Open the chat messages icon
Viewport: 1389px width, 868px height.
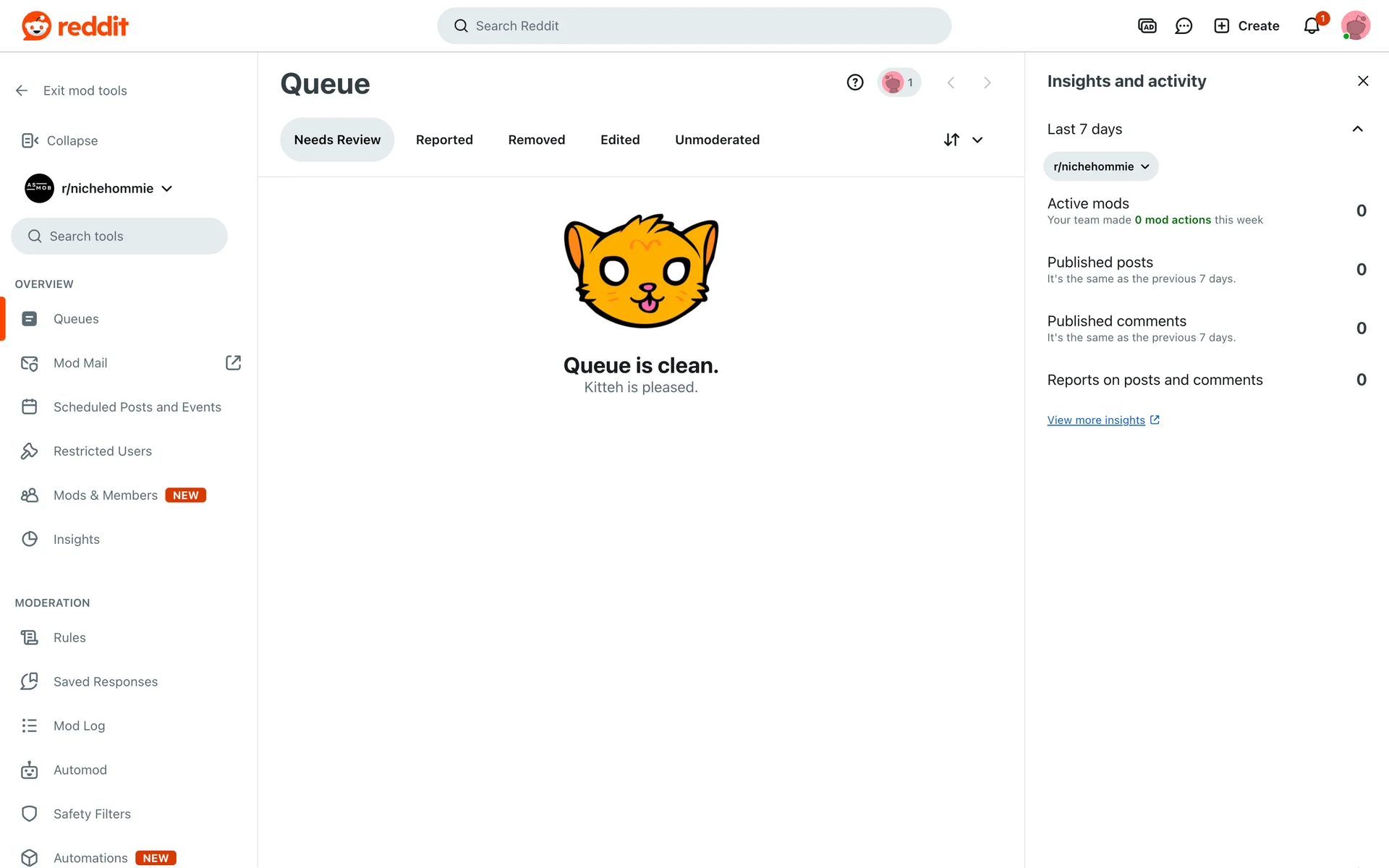[x=1184, y=26]
